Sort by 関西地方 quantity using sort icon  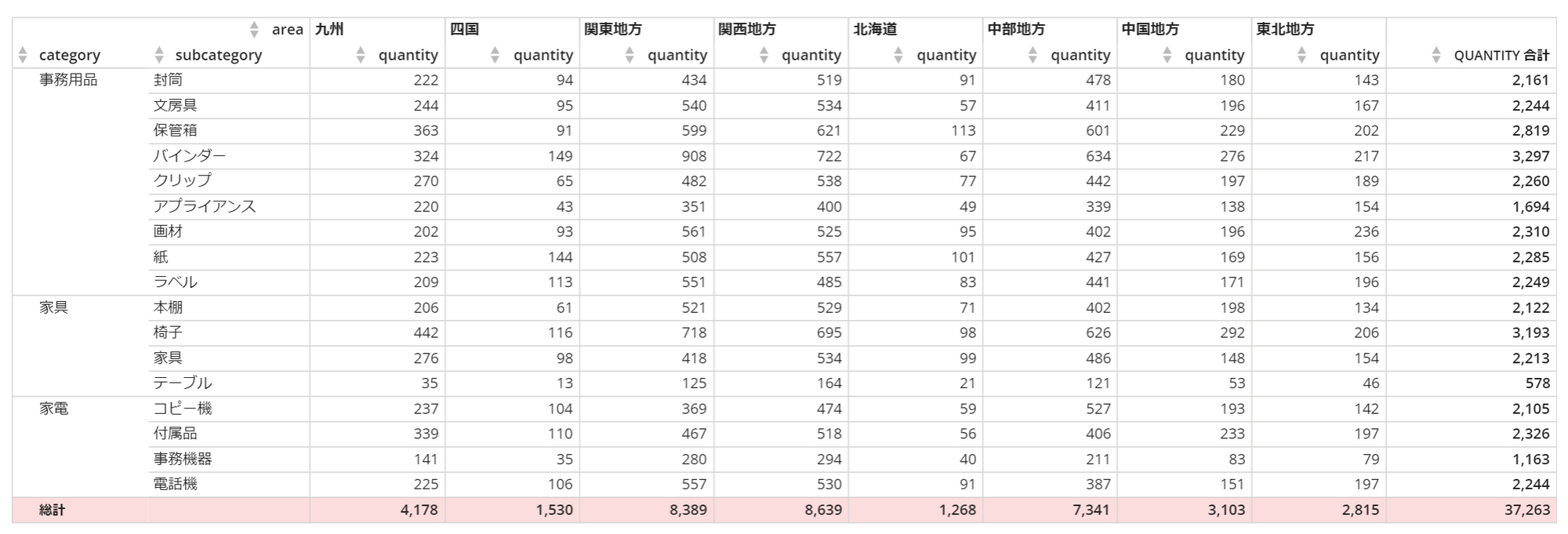pyautogui.click(x=764, y=55)
